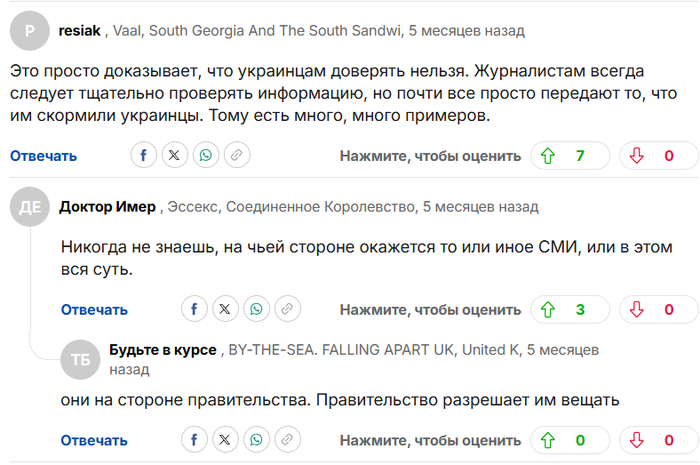Share Доктор Имер's comment on X
Screen dimensions: 700x465
point(225,309)
